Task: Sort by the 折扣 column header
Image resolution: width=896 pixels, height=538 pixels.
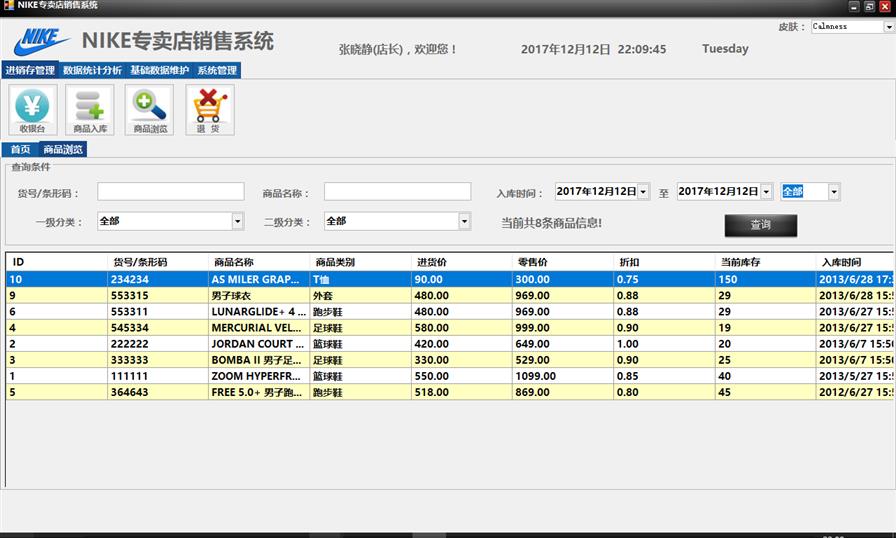Action: (x=664, y=262)
